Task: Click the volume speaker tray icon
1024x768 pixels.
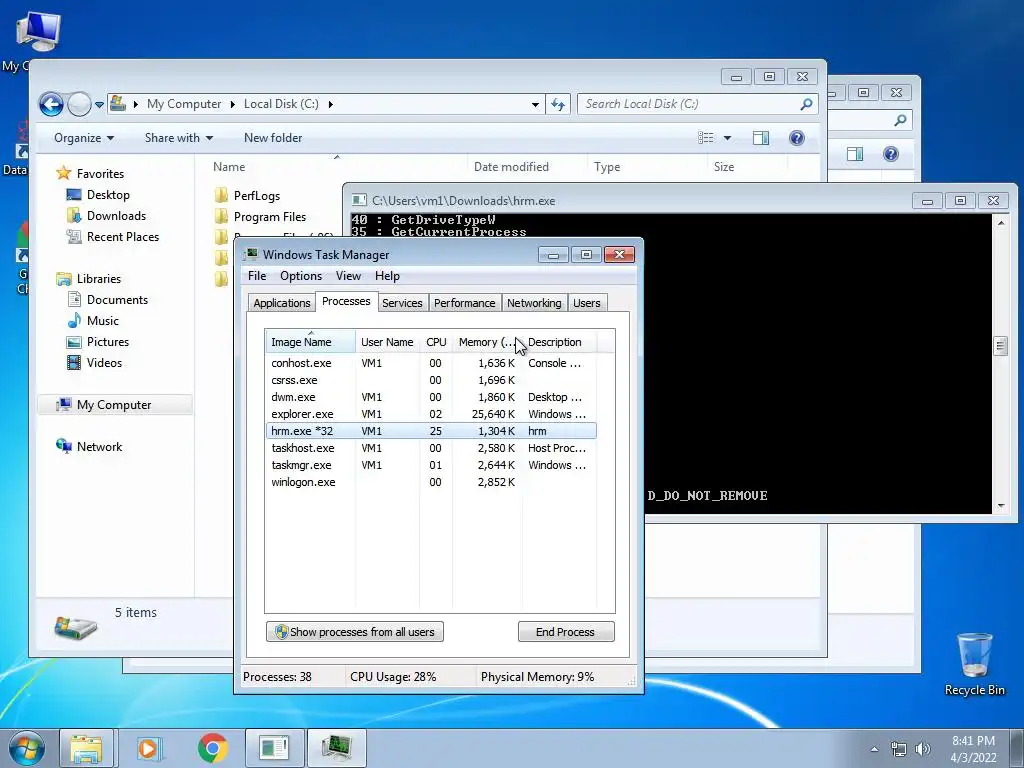Action: tap(922, 748)
